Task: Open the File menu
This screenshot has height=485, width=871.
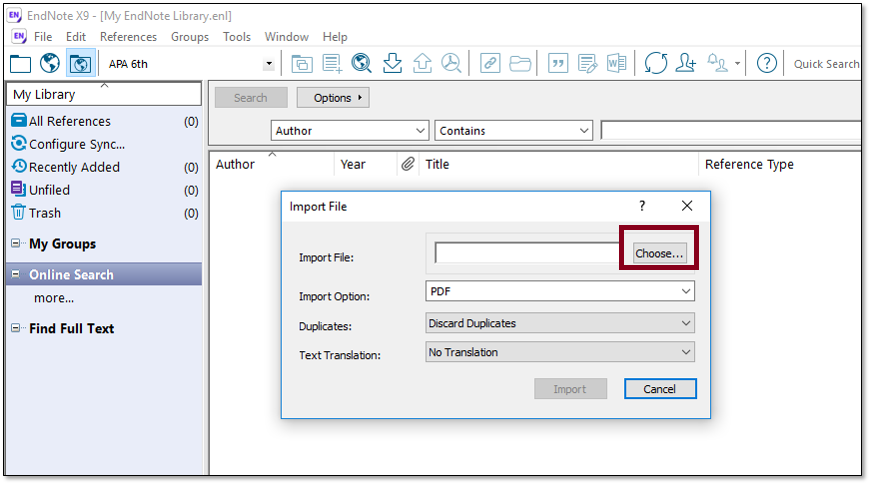Action: (x=43, y=37)
